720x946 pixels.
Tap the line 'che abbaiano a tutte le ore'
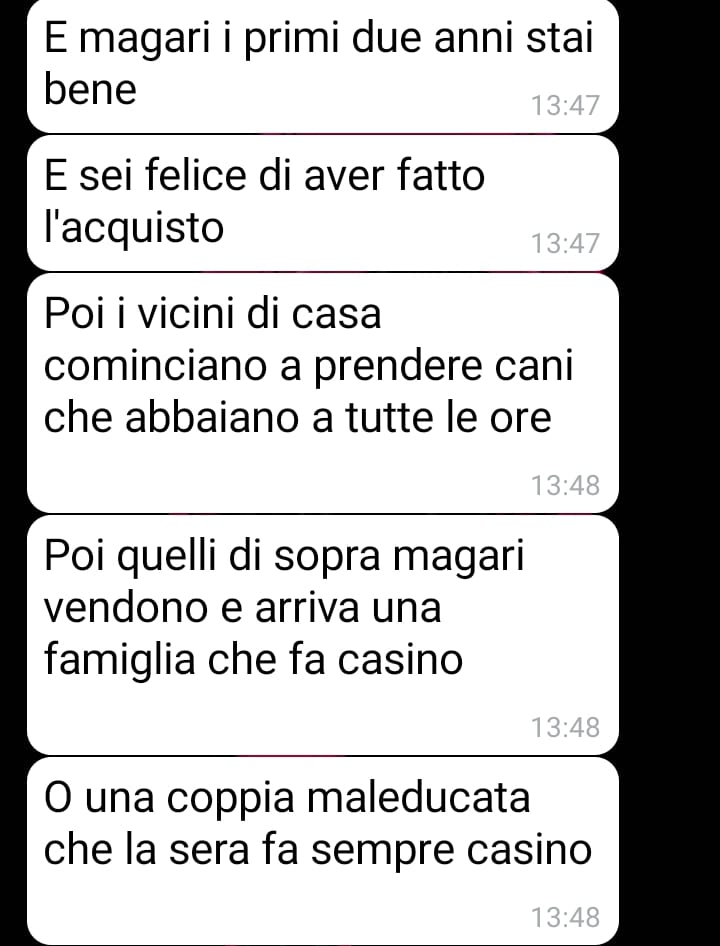pos(298,417)
